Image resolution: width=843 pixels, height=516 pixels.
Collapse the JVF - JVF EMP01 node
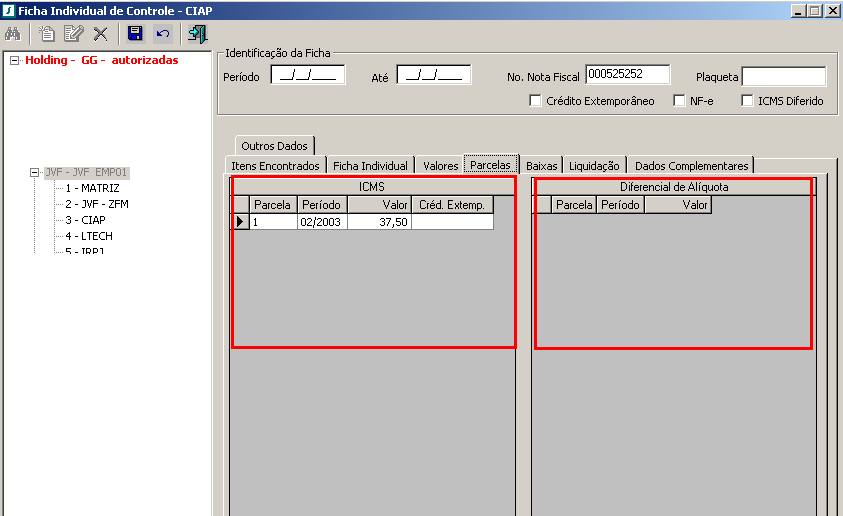pyautogui.click(x=34, y=173)
